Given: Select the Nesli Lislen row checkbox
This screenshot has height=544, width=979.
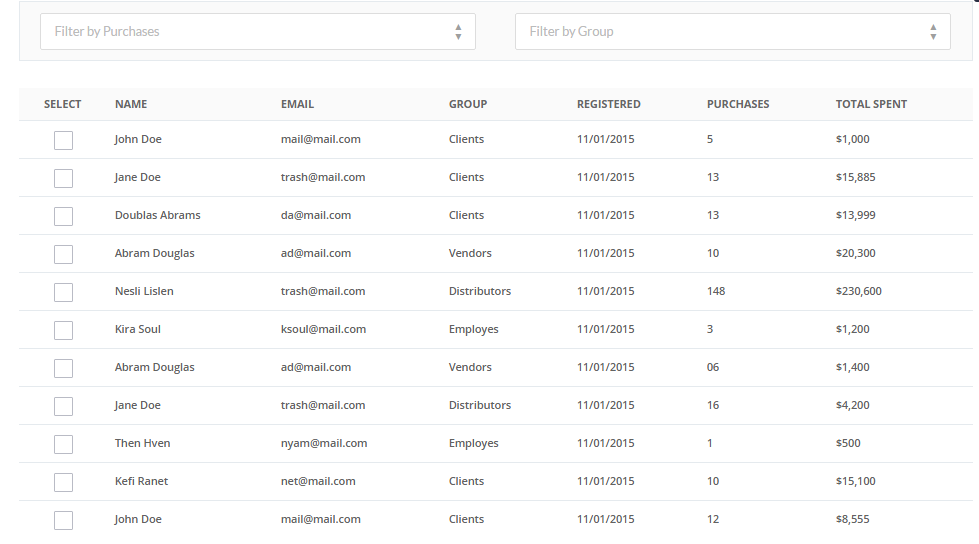Looking at the screenshot, I should (x=63, y=292).
